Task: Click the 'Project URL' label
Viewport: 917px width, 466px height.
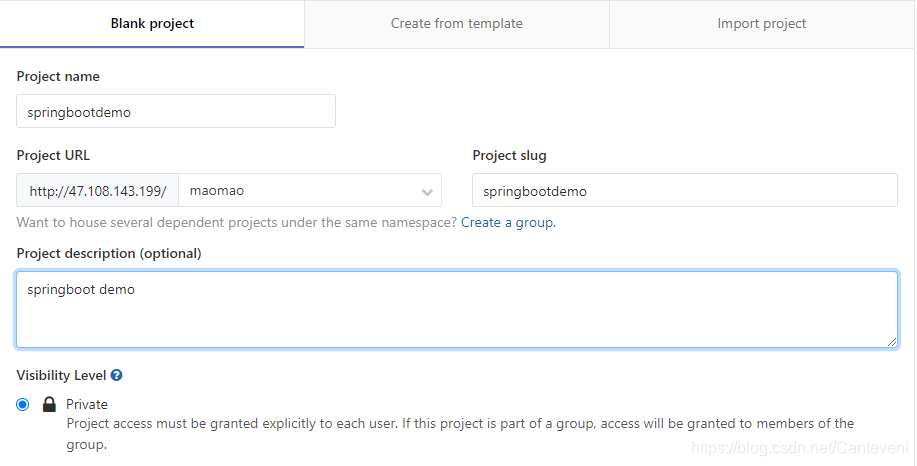Action: pyautogui.click(x=53, y=155)
